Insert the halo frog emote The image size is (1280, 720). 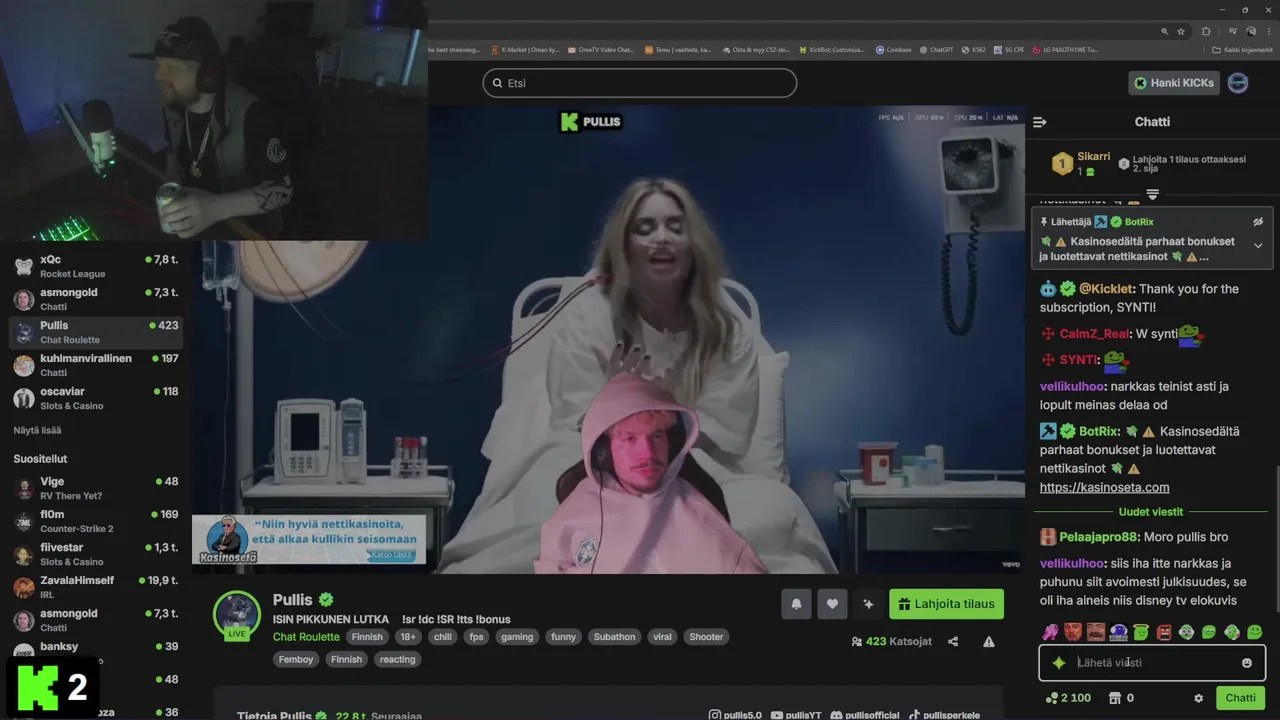(1141, 632)
